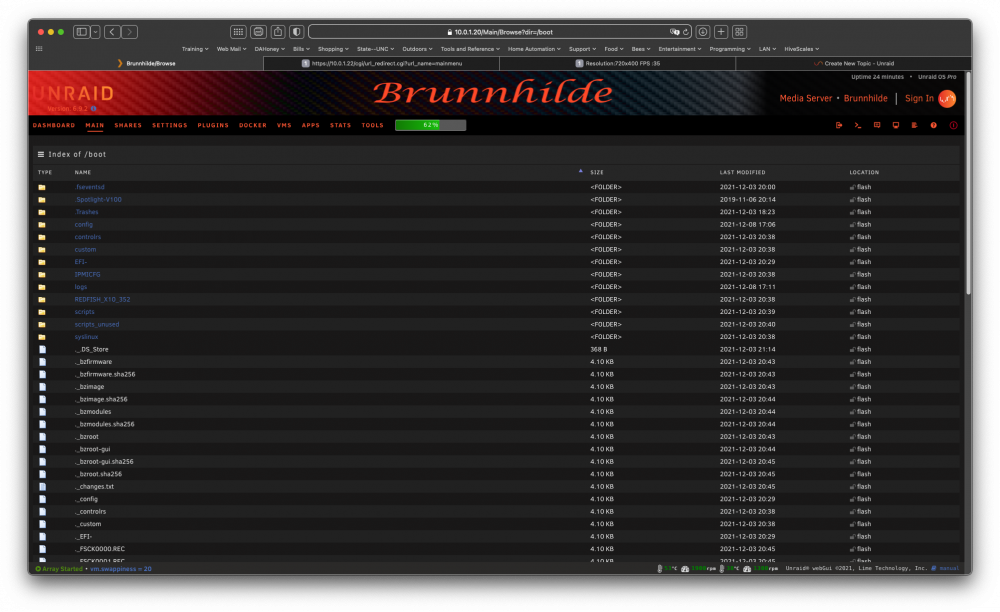This screenshot has height=612, width=1000.
Task: Open the VMs menu item
Action: [284, 126]
